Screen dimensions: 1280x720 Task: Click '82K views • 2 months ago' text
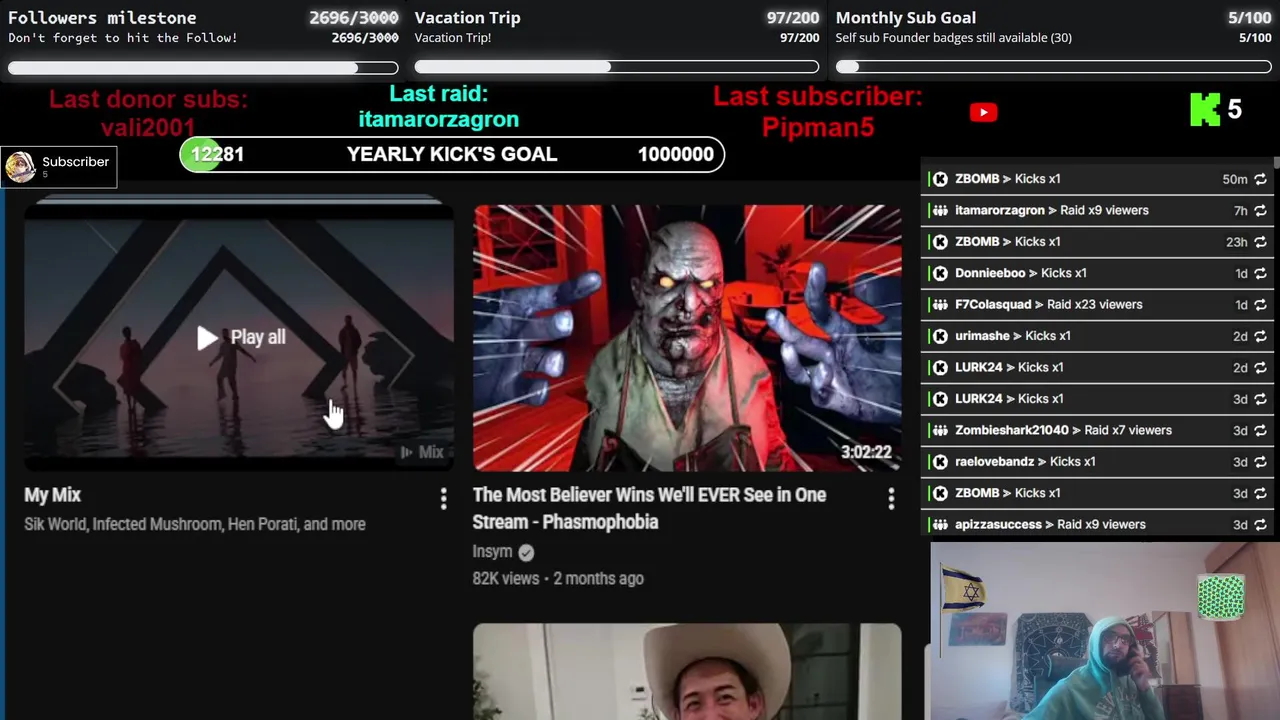point(558,579)
